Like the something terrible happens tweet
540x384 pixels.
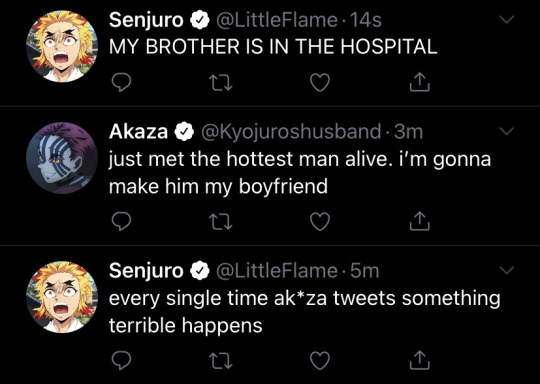pos(320,361)
